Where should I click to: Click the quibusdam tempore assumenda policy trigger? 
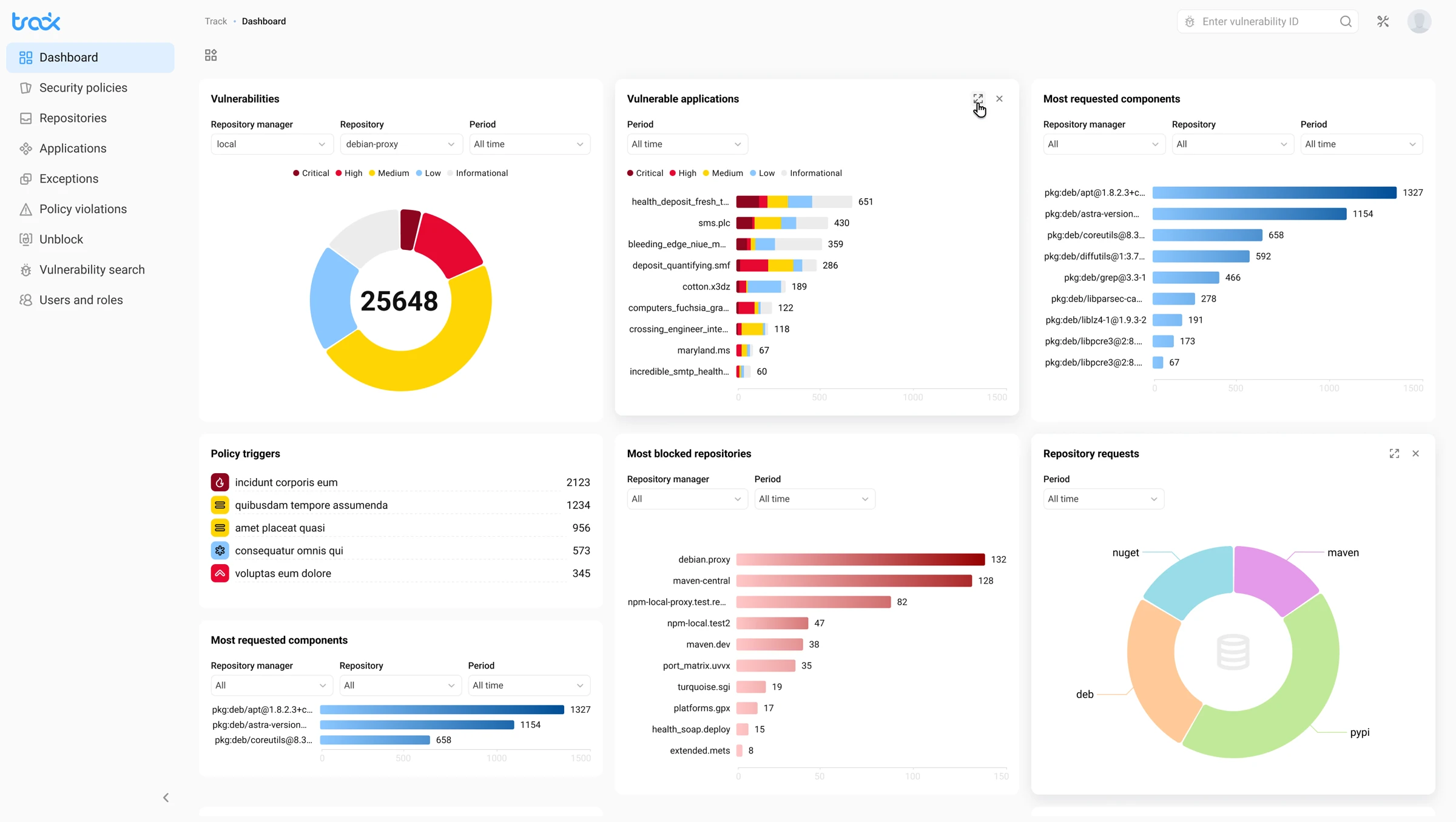tap(400, 505)
